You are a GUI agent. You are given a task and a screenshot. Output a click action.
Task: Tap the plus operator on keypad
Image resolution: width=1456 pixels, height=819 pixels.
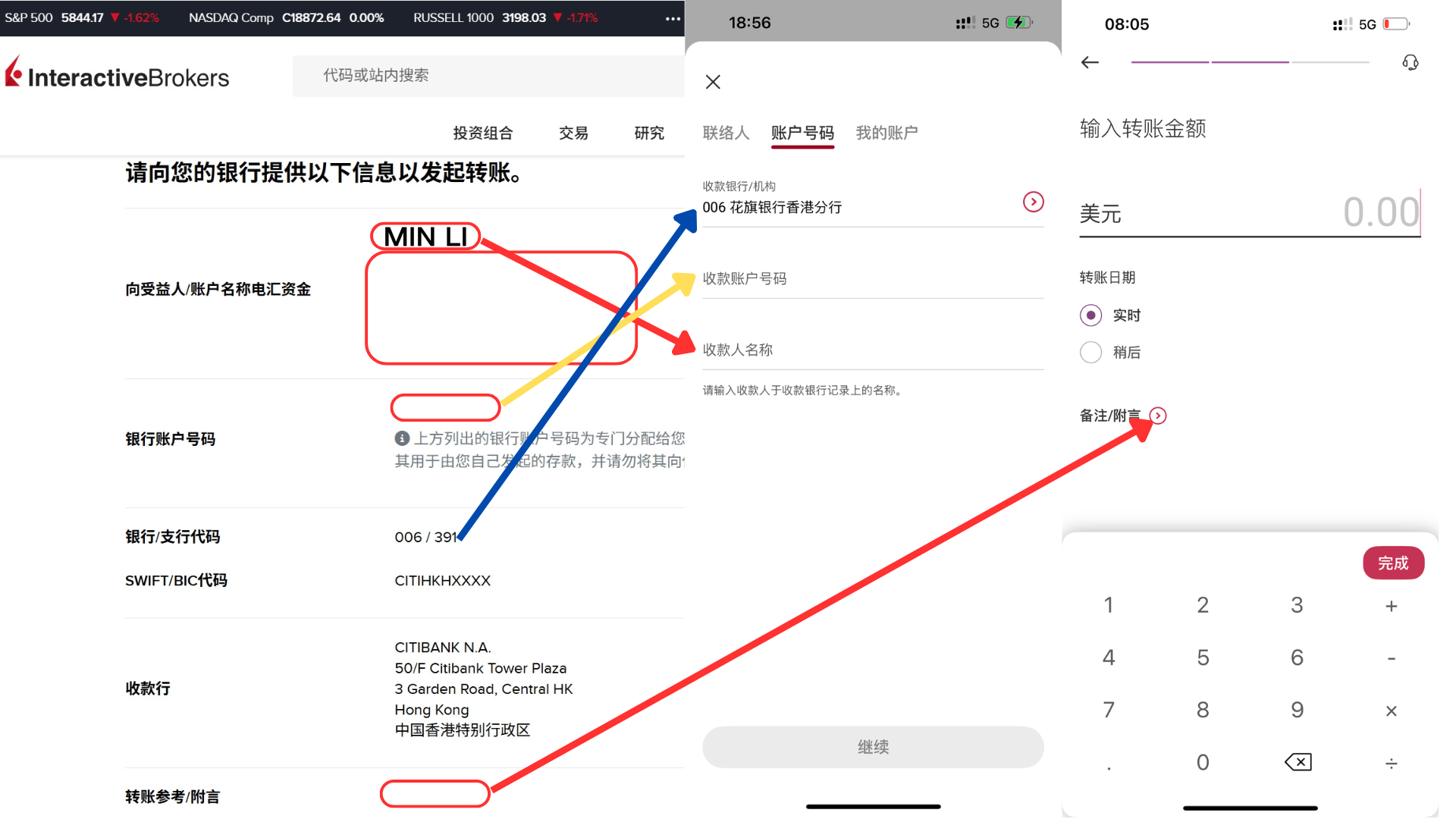click(x=1391, y=606)
